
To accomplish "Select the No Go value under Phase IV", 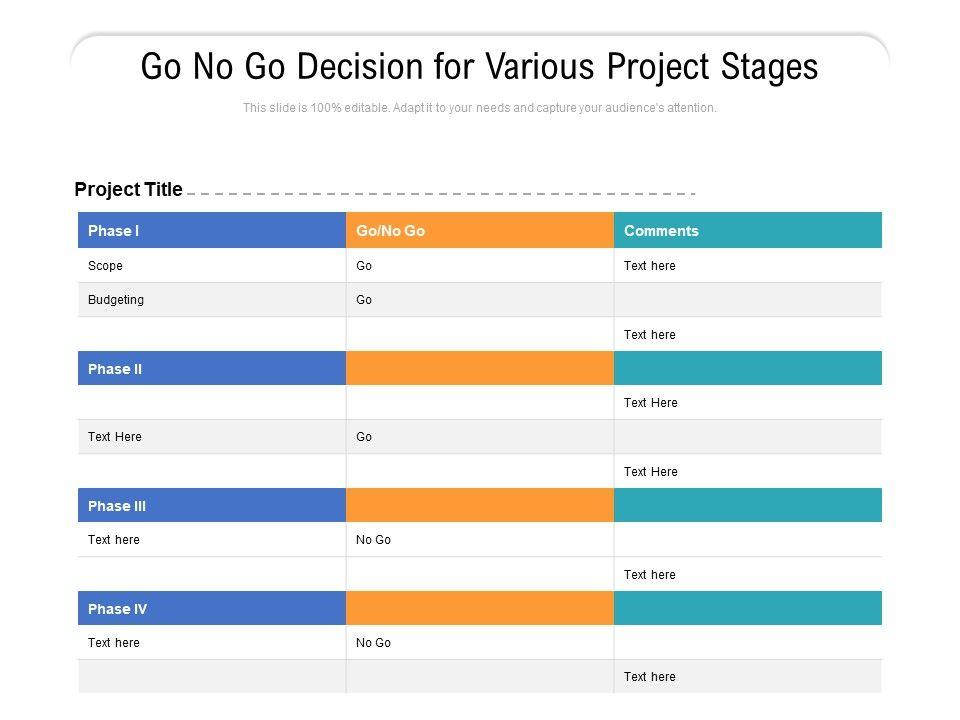I will pos(373,643).
